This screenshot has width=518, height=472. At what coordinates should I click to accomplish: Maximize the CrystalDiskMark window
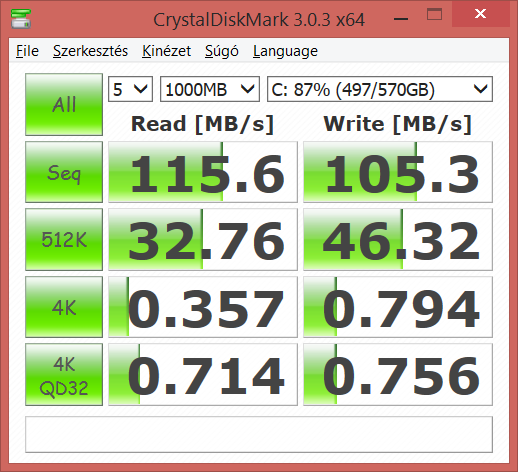click(x=434, y=15)
